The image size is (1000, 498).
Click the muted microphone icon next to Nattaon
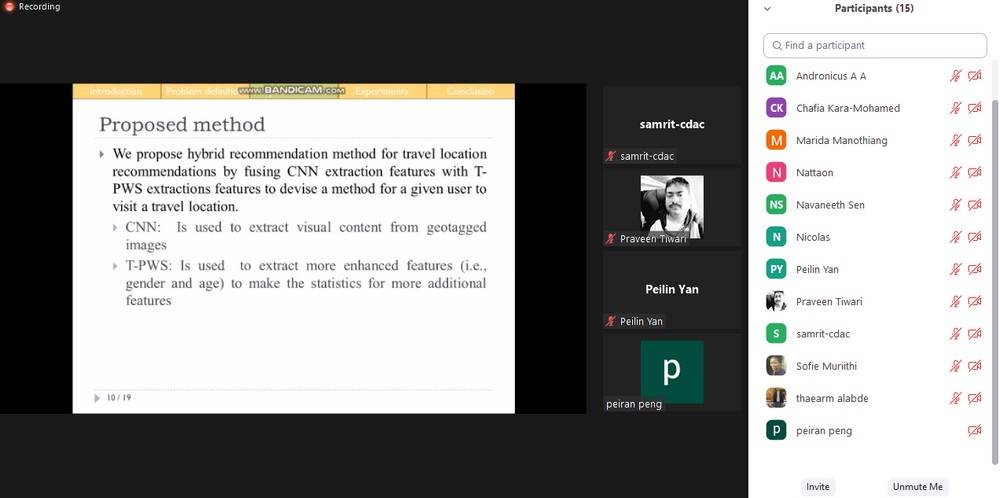click(956, 173)
